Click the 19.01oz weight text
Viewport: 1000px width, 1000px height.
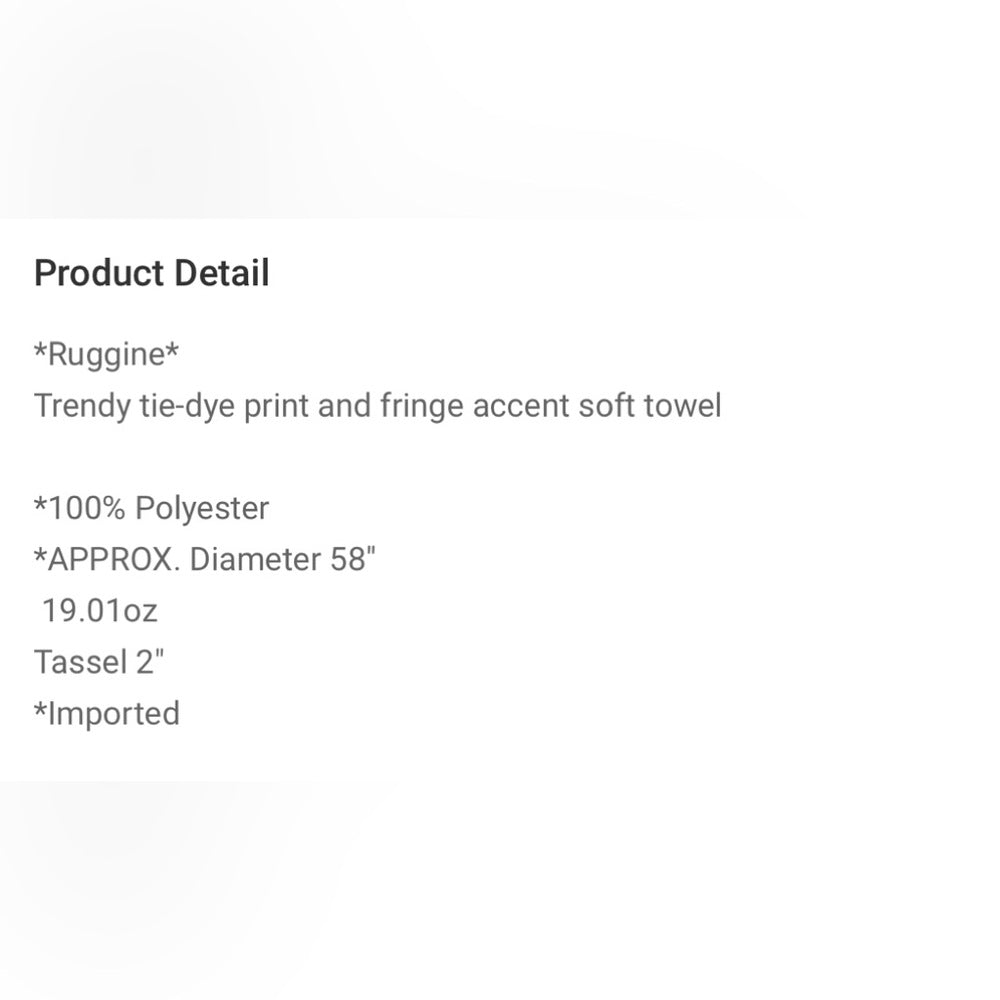99,611
